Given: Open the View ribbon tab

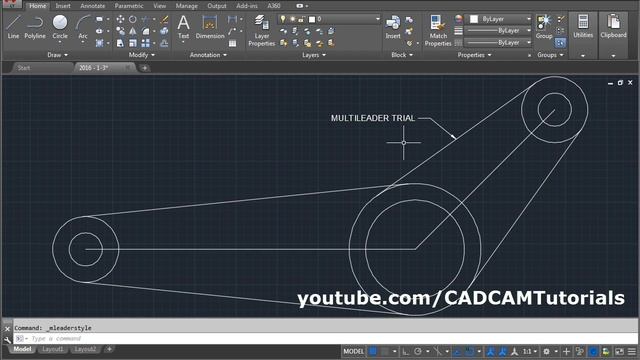Looking at the screenshot, I should (160, 6).
